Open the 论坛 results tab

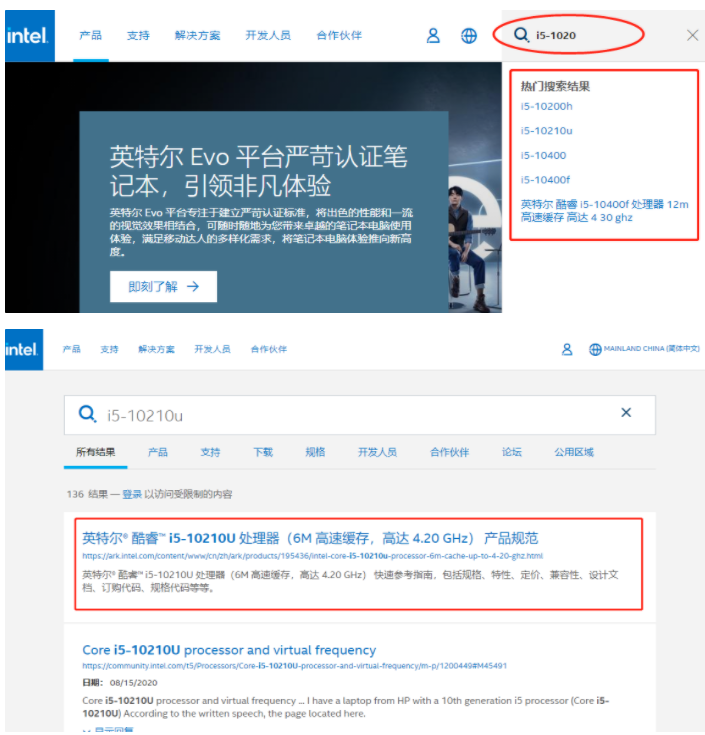[x=512, y=452]
